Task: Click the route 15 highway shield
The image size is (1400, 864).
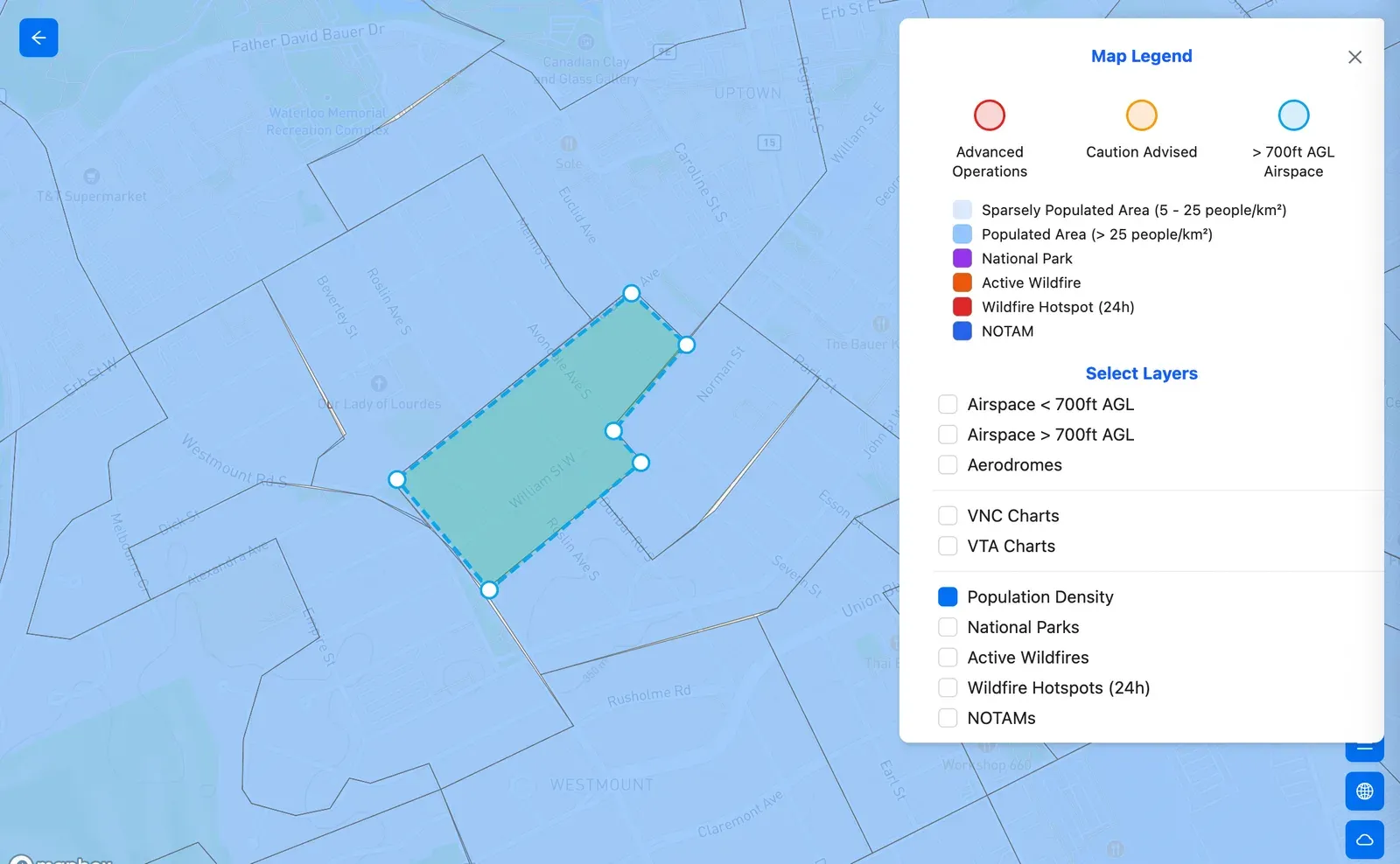Action: (x=769, y=143)
